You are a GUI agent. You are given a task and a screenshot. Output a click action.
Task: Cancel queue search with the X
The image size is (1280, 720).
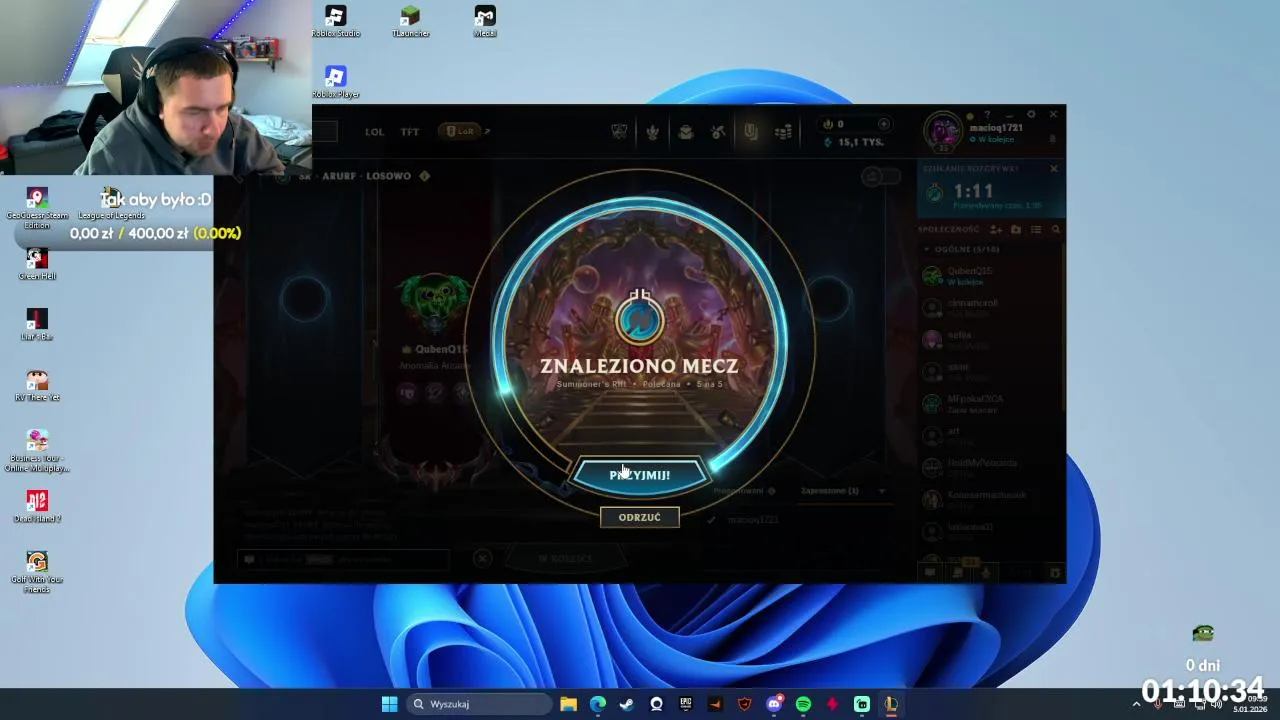coord(1053,168)
